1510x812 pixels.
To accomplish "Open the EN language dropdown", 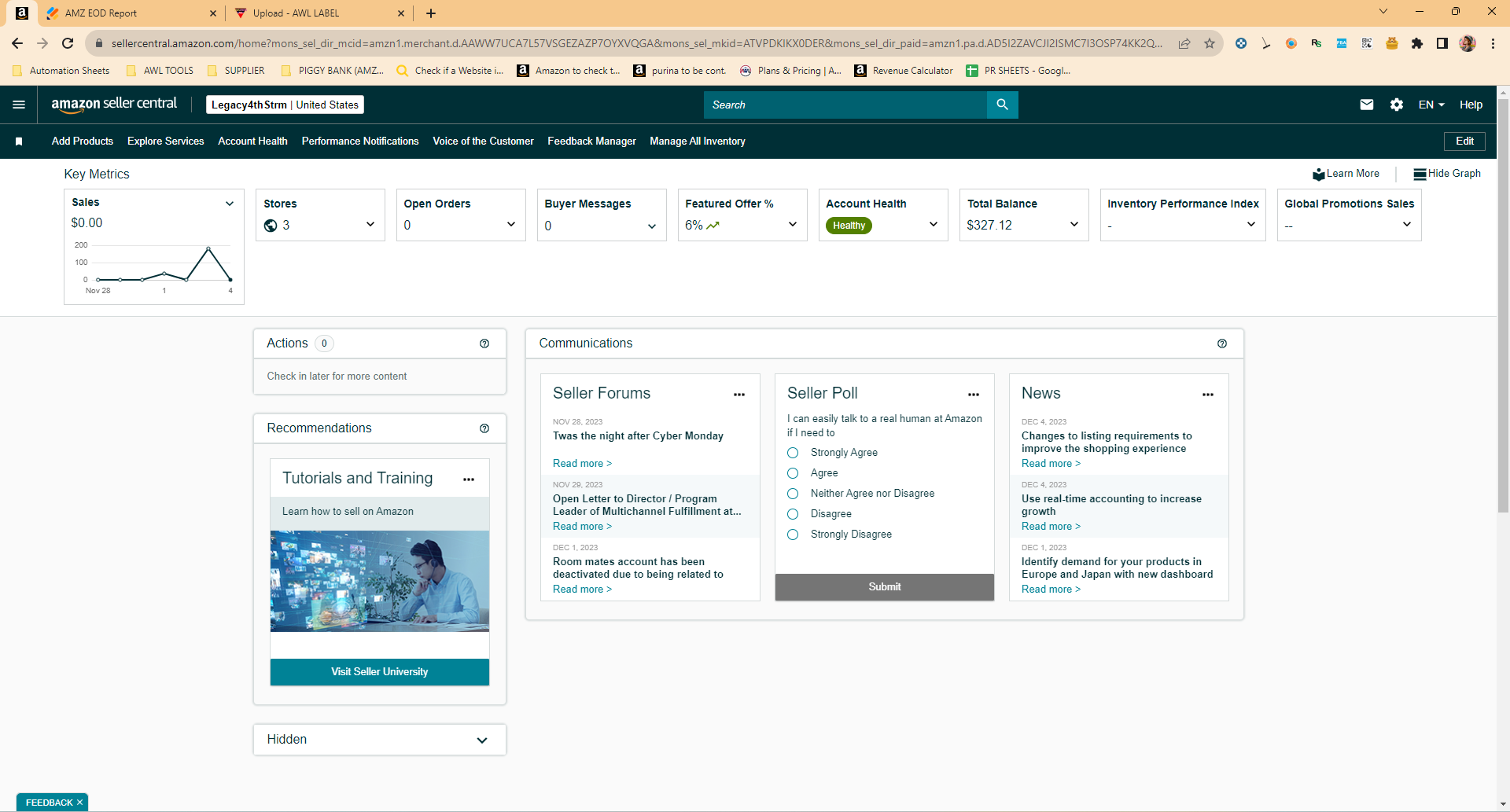I will pos(1431,105).
